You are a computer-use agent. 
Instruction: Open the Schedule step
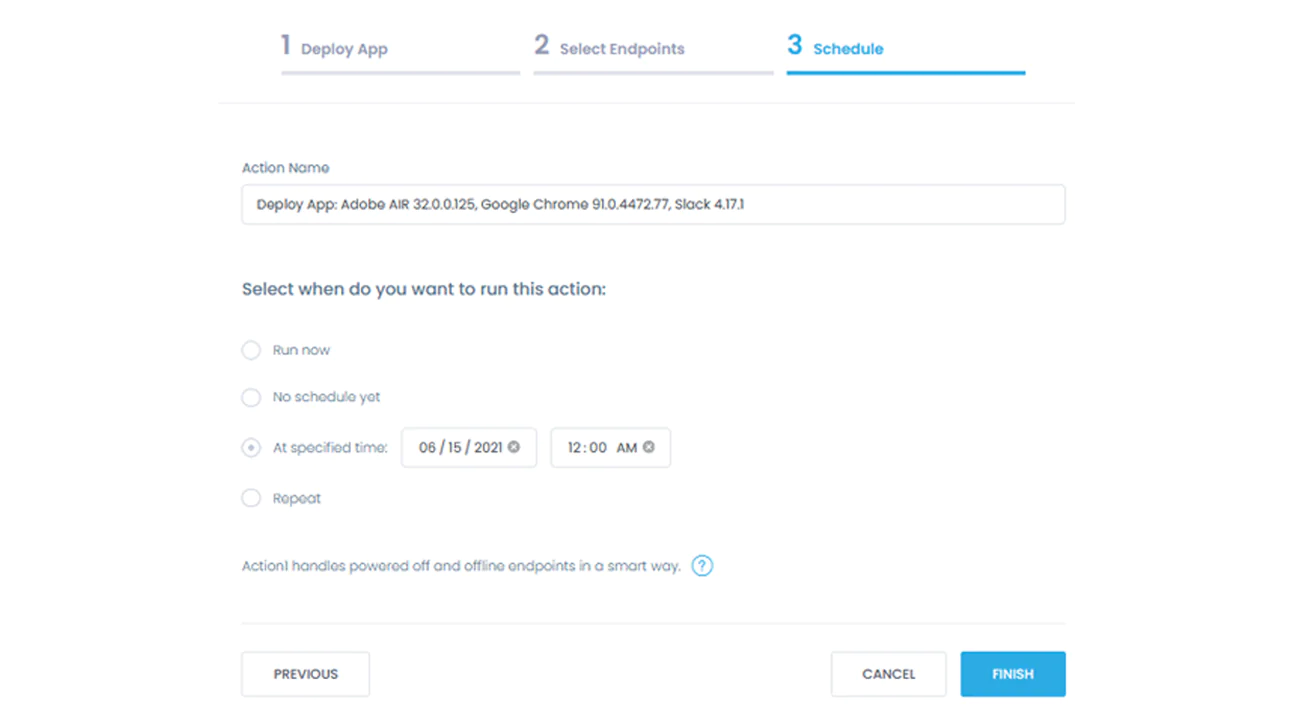[846, 48]
